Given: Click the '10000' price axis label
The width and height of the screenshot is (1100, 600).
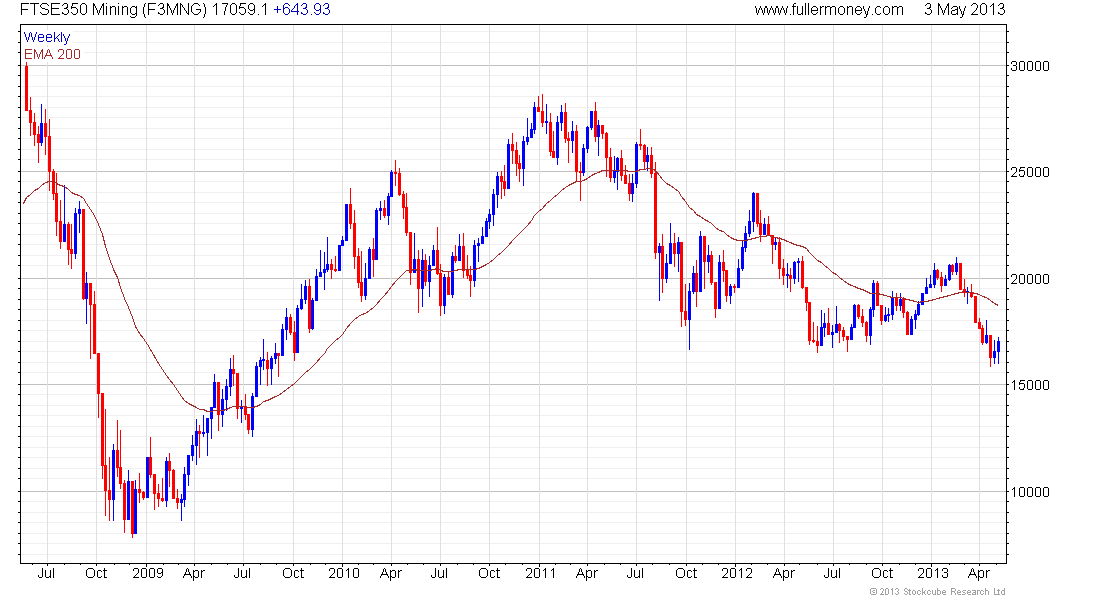Looking at the screenshot, I should click(1030, 491).
